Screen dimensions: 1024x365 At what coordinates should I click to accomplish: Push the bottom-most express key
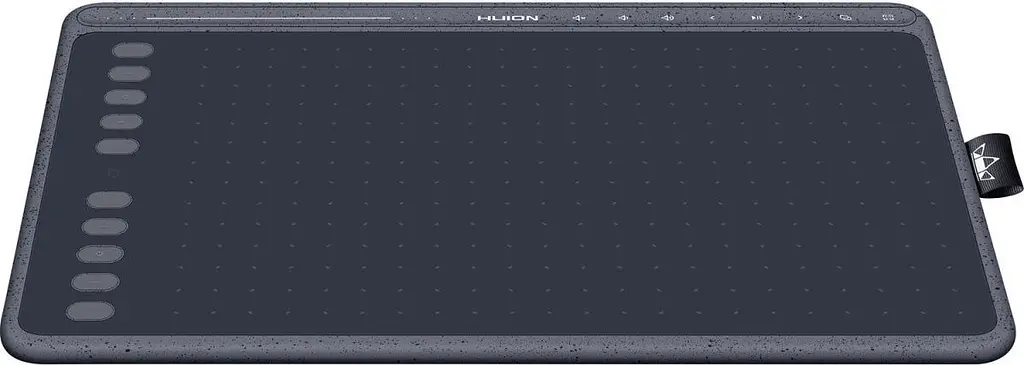coord(90,311)
